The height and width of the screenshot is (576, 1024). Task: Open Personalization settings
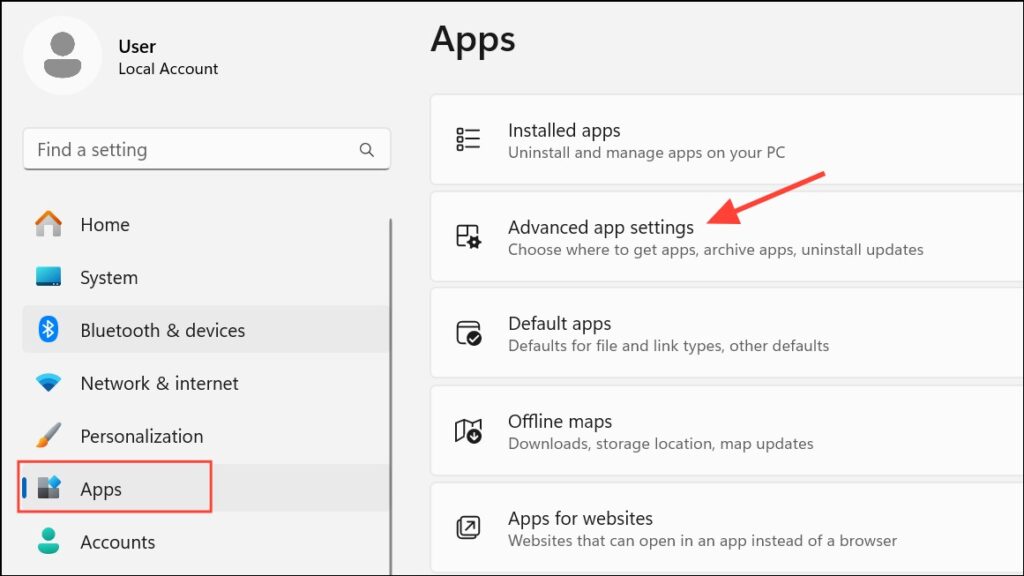click(206, 436)
